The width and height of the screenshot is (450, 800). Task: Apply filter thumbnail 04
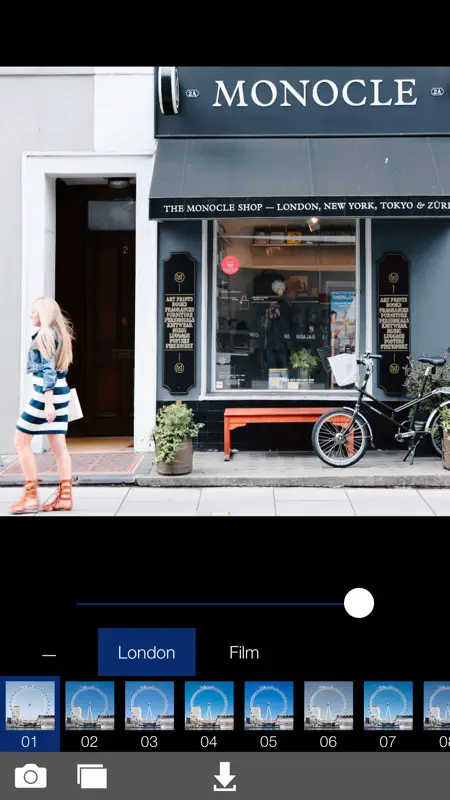click(209, 714)
